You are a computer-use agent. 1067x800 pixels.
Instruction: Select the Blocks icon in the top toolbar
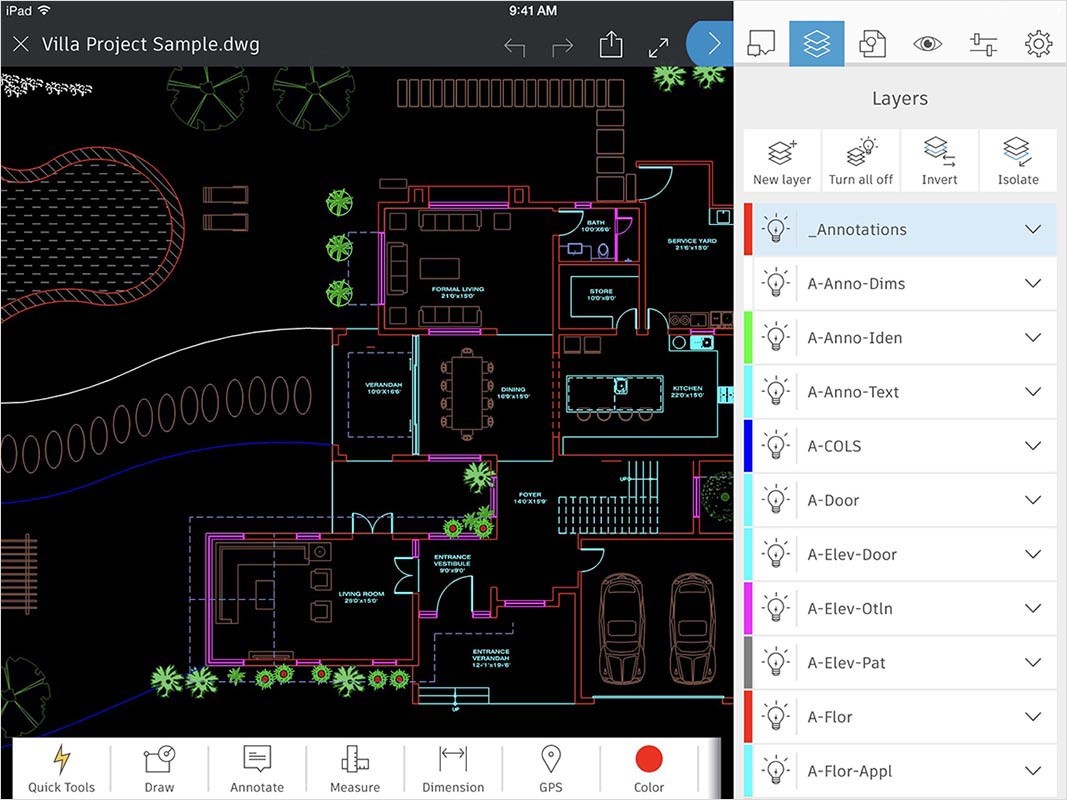[872, 43]
